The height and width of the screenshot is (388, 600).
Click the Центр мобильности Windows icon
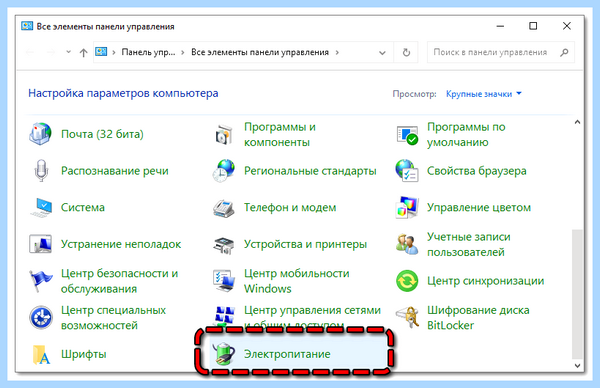tap(223, 281)
